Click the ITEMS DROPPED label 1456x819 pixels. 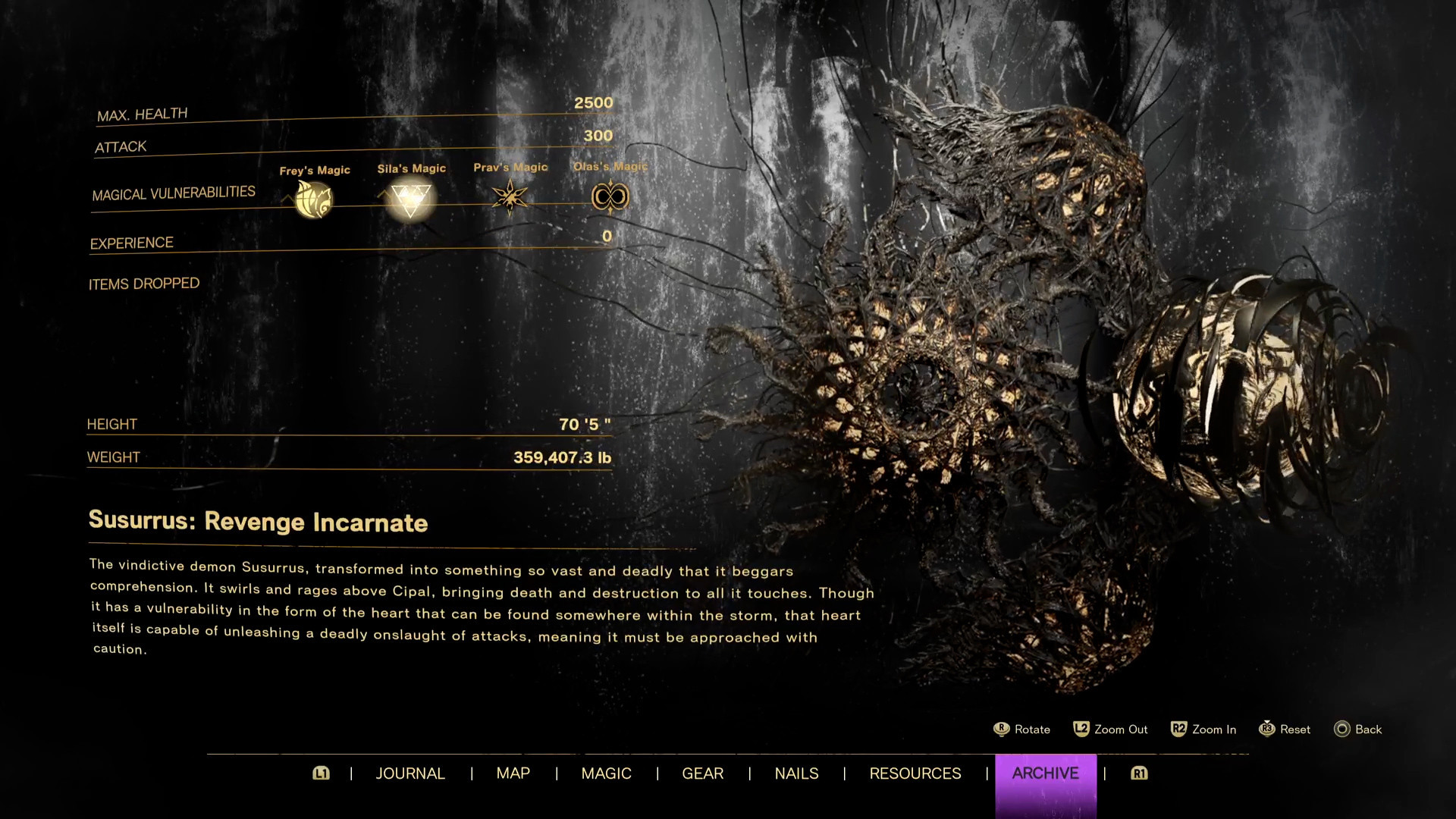click(x=144, y=284)
